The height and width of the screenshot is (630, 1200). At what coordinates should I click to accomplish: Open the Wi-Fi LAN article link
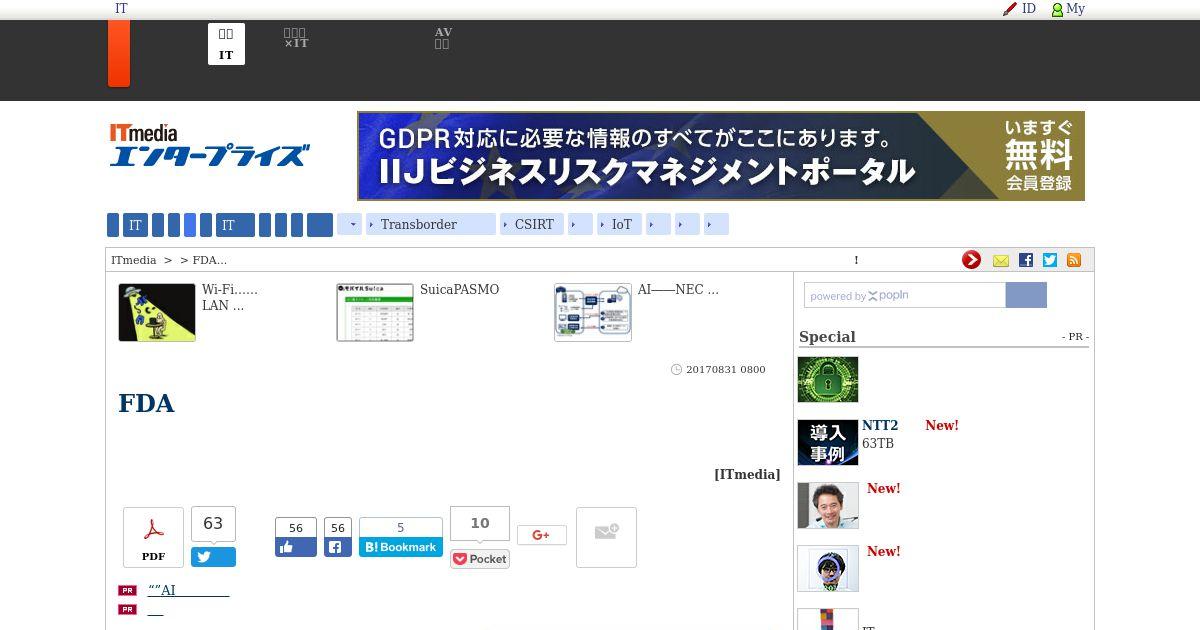pyautogui.click(x=230, y=298)
